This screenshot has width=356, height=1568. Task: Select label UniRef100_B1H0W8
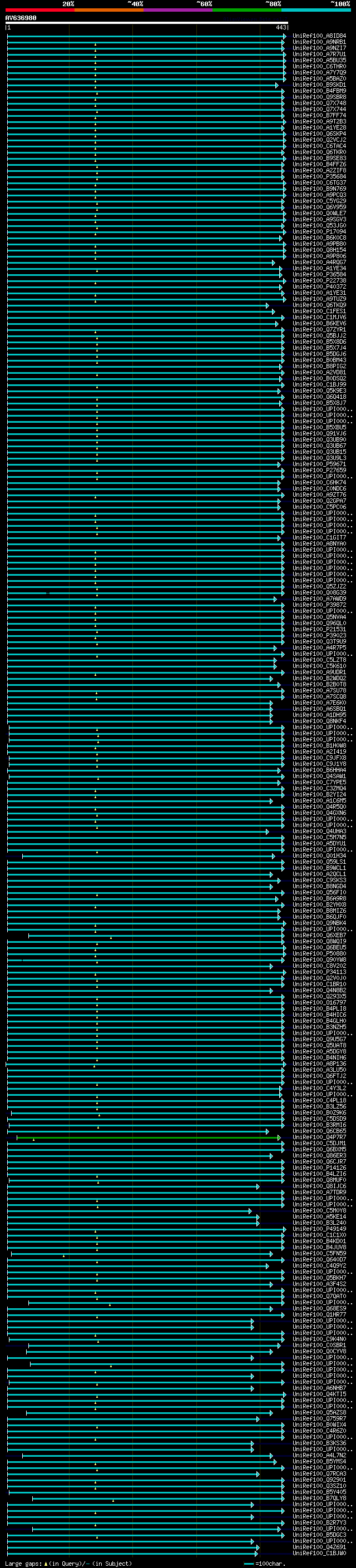[319, 746]
